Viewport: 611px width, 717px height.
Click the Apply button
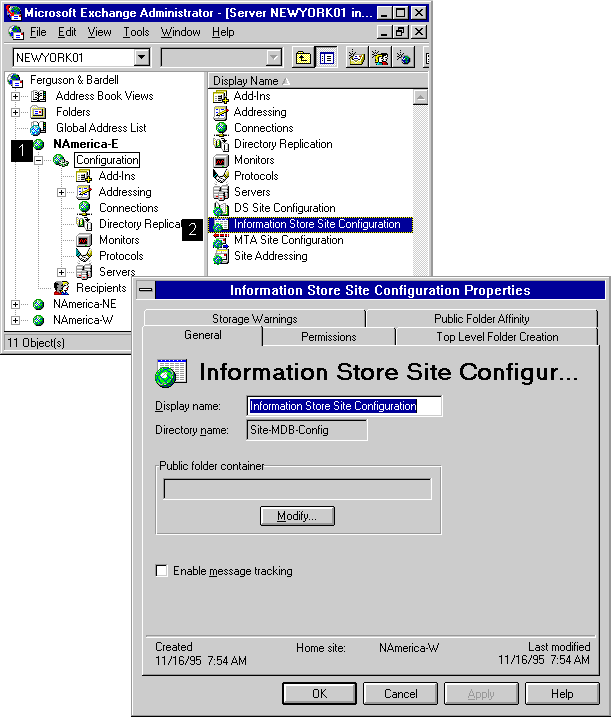481,694
